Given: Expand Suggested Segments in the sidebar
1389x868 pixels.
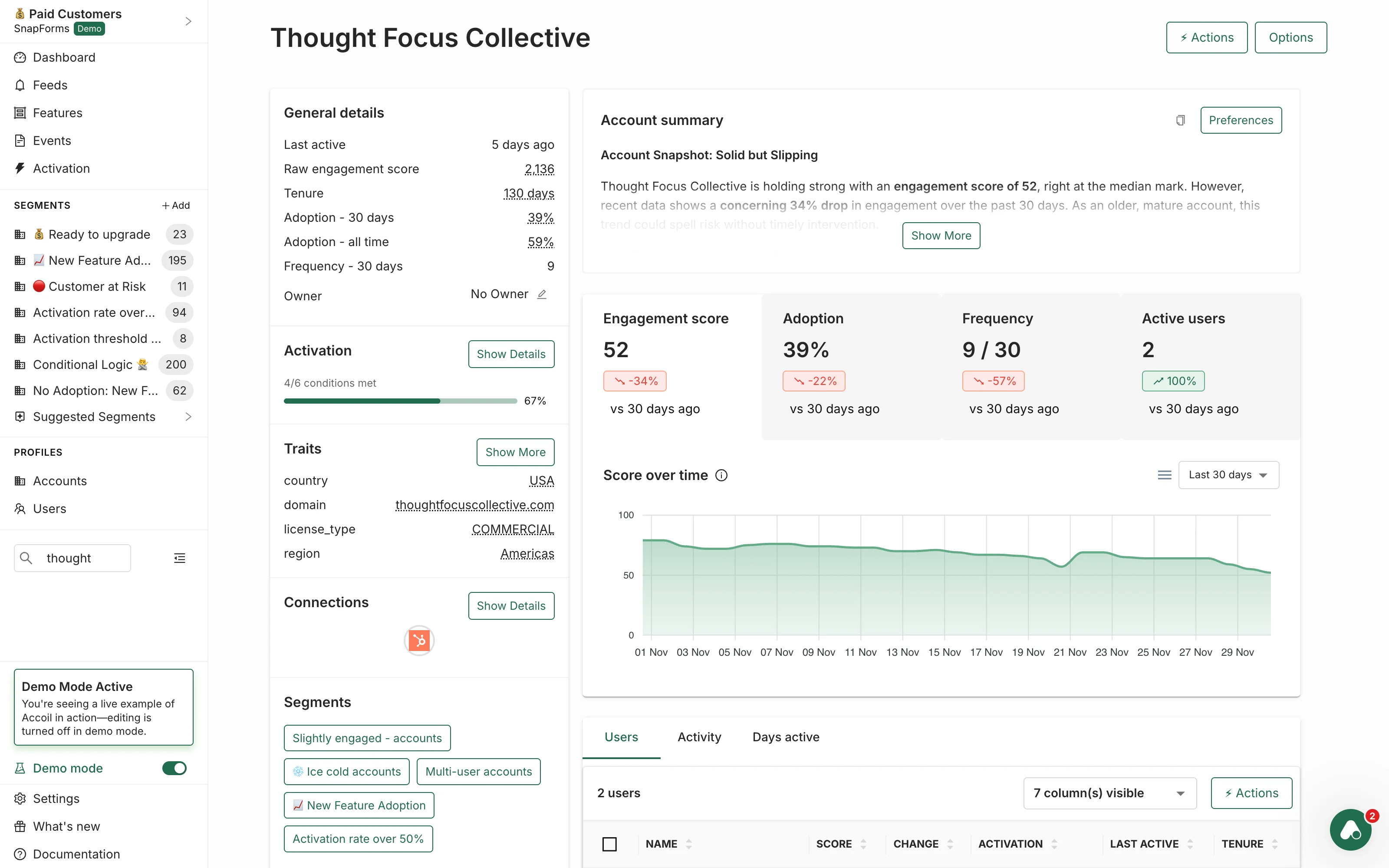Looking at the screenshot, I should (x=188, y=417).
